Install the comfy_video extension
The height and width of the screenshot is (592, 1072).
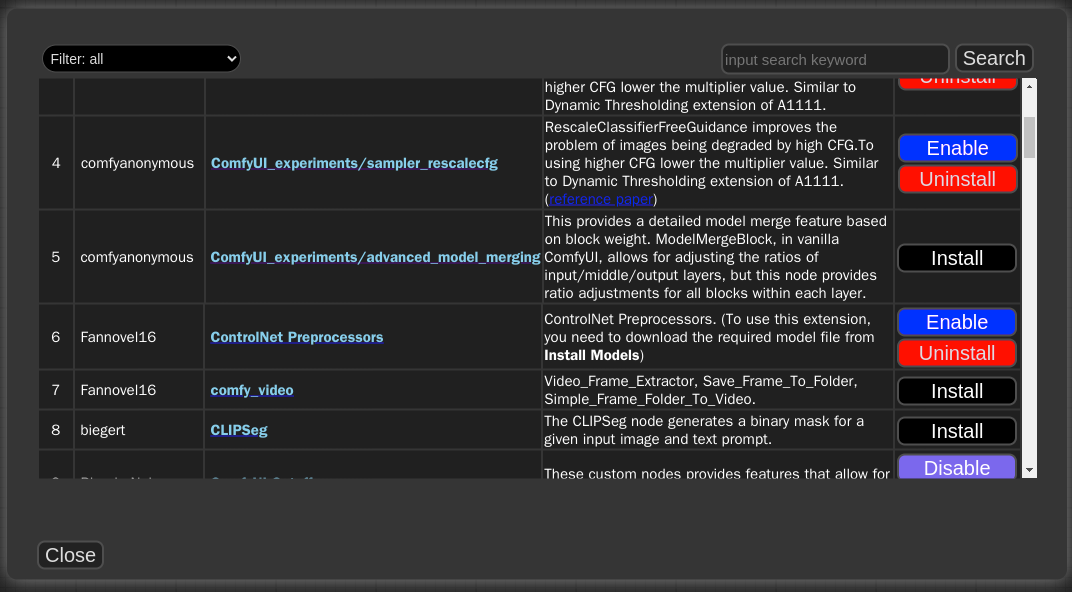[956, 390]
